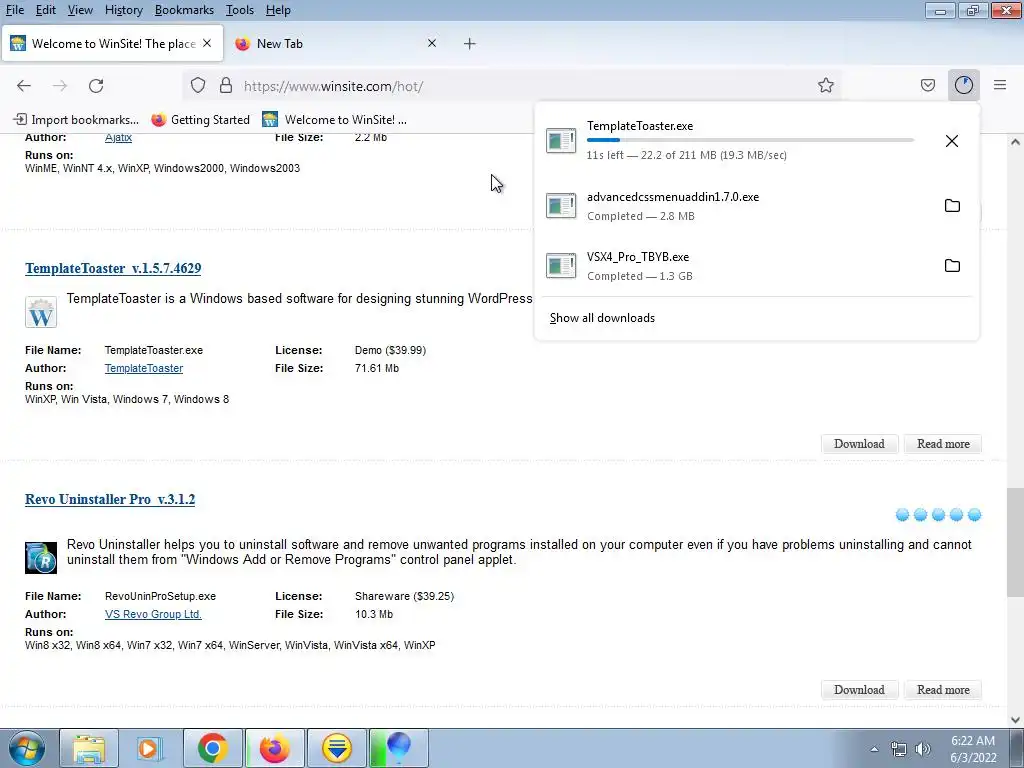Switch to the New Tab tab
This screenshot has width=1024, height=768.
(336, 44)
